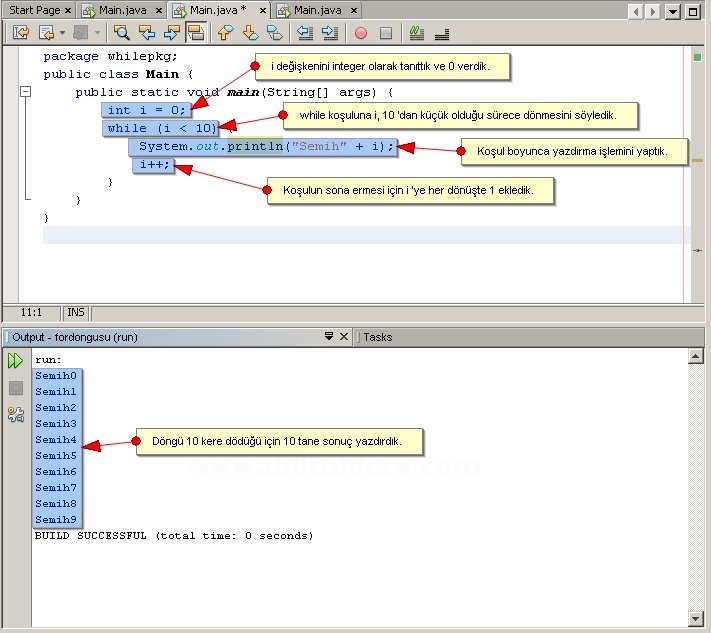Find next occurrence icon
711x633 pixels.
point(171,33)
